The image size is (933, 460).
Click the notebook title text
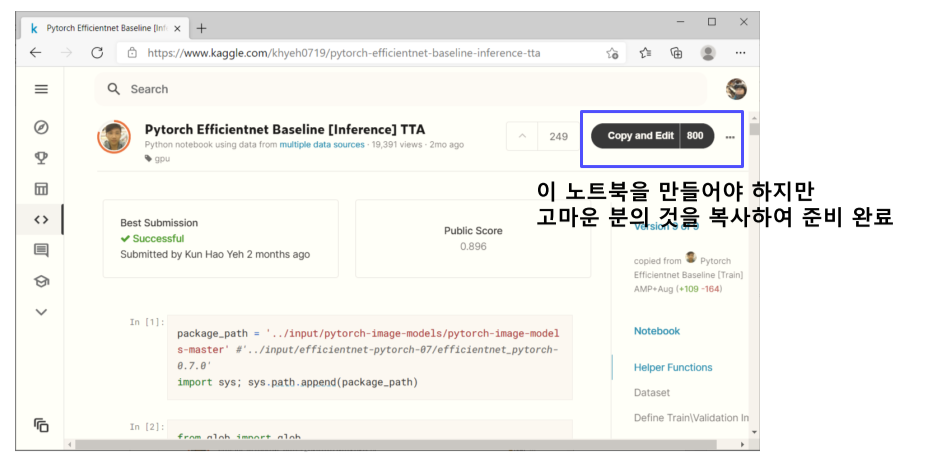click(x=285, y=130)
